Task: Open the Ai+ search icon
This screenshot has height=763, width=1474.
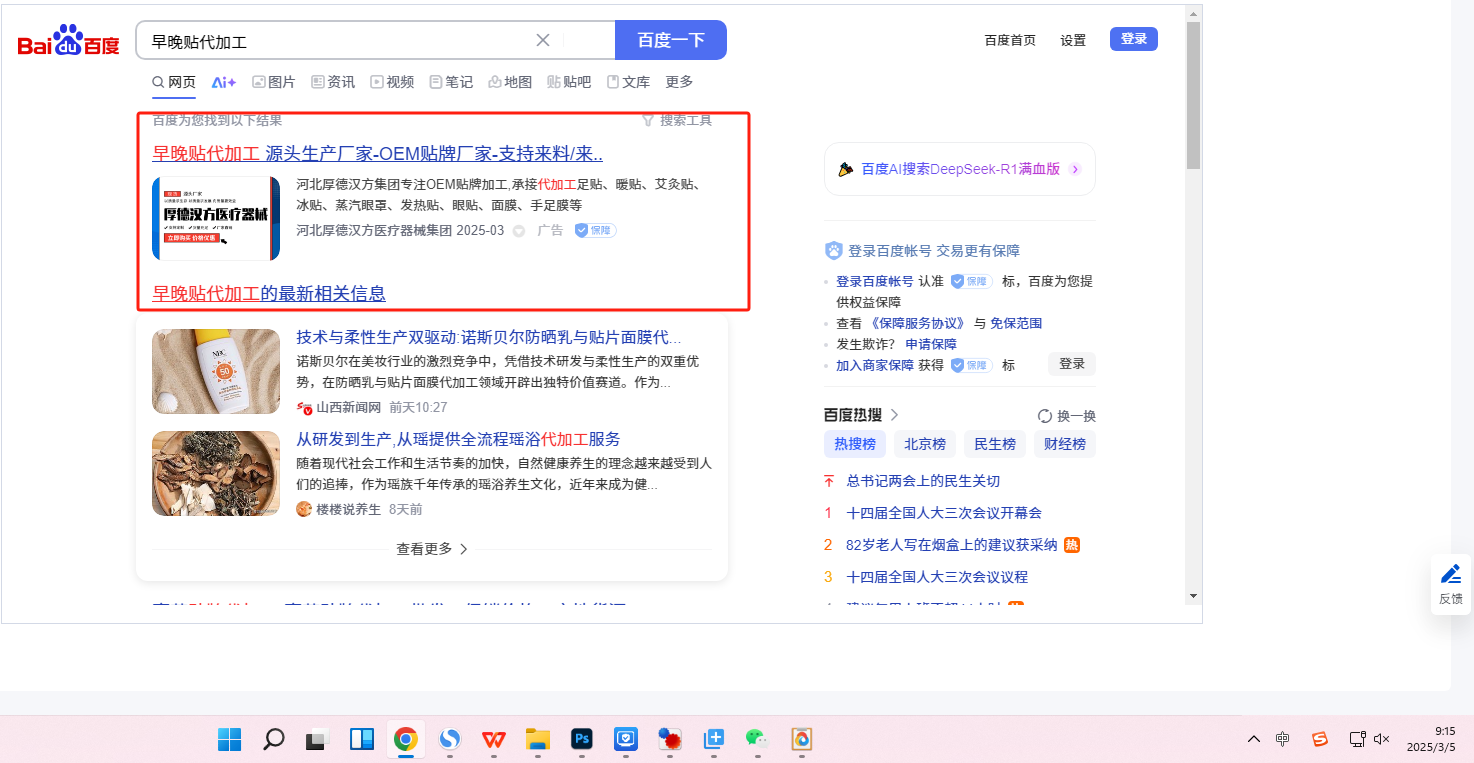Action: 224,82
